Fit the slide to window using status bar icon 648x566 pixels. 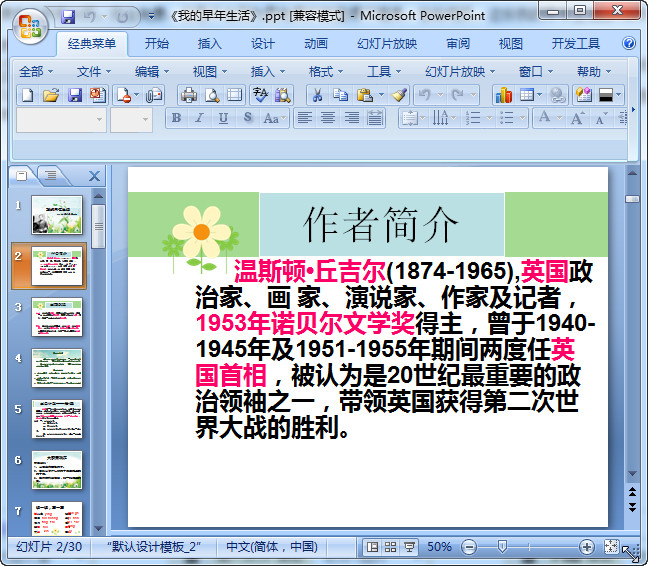click(612, 547)
